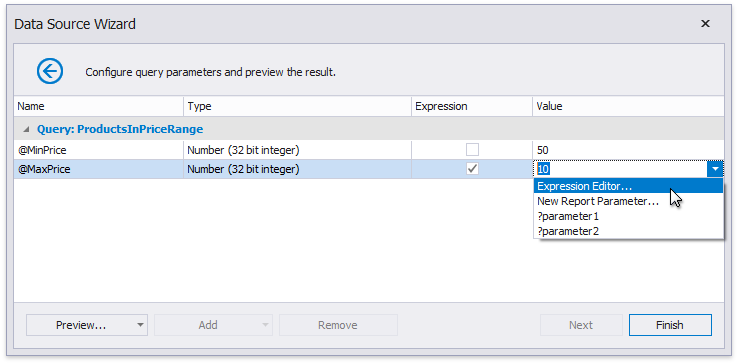Click the Finish button
The image size is (738, 364).
coord(670,325)
